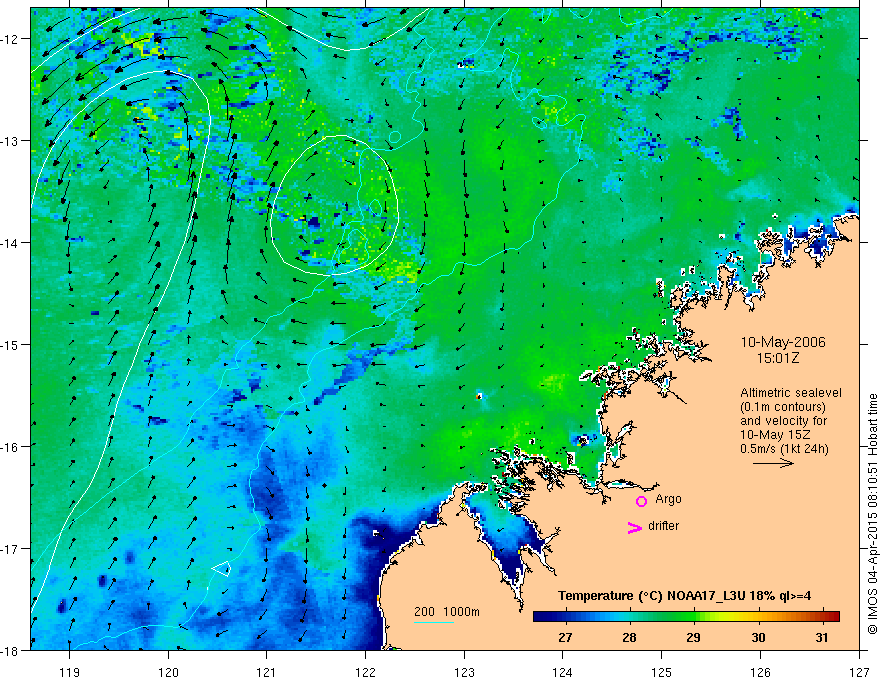Screen dimensions: 880x680
Task: Click the cyan 200 1000m depth legend line
Action: [x=434, y=622]
